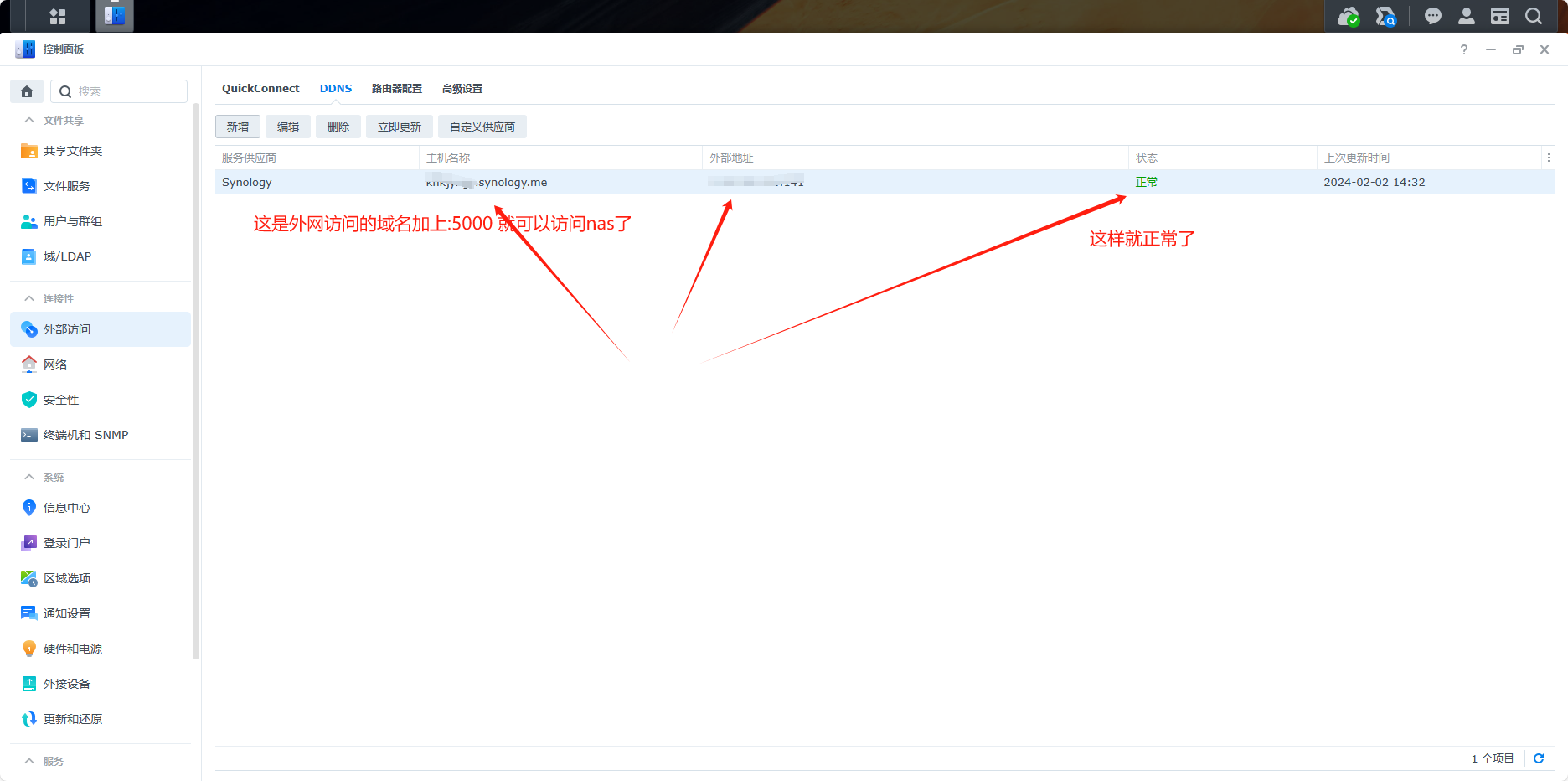
Task: Switch to the 路由器配置 tab
Action: click(x=396, y=88)
